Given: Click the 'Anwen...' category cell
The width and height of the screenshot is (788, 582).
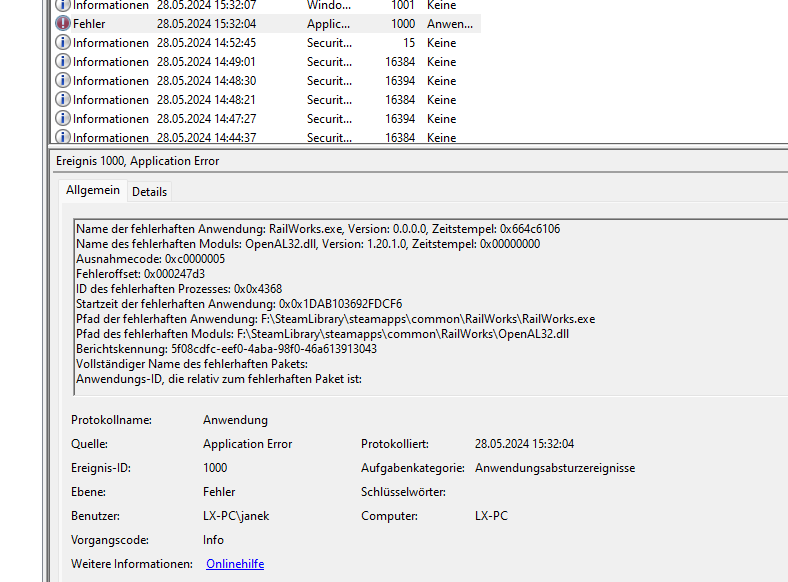Looking at the screenshot, I should click(450, 24).
